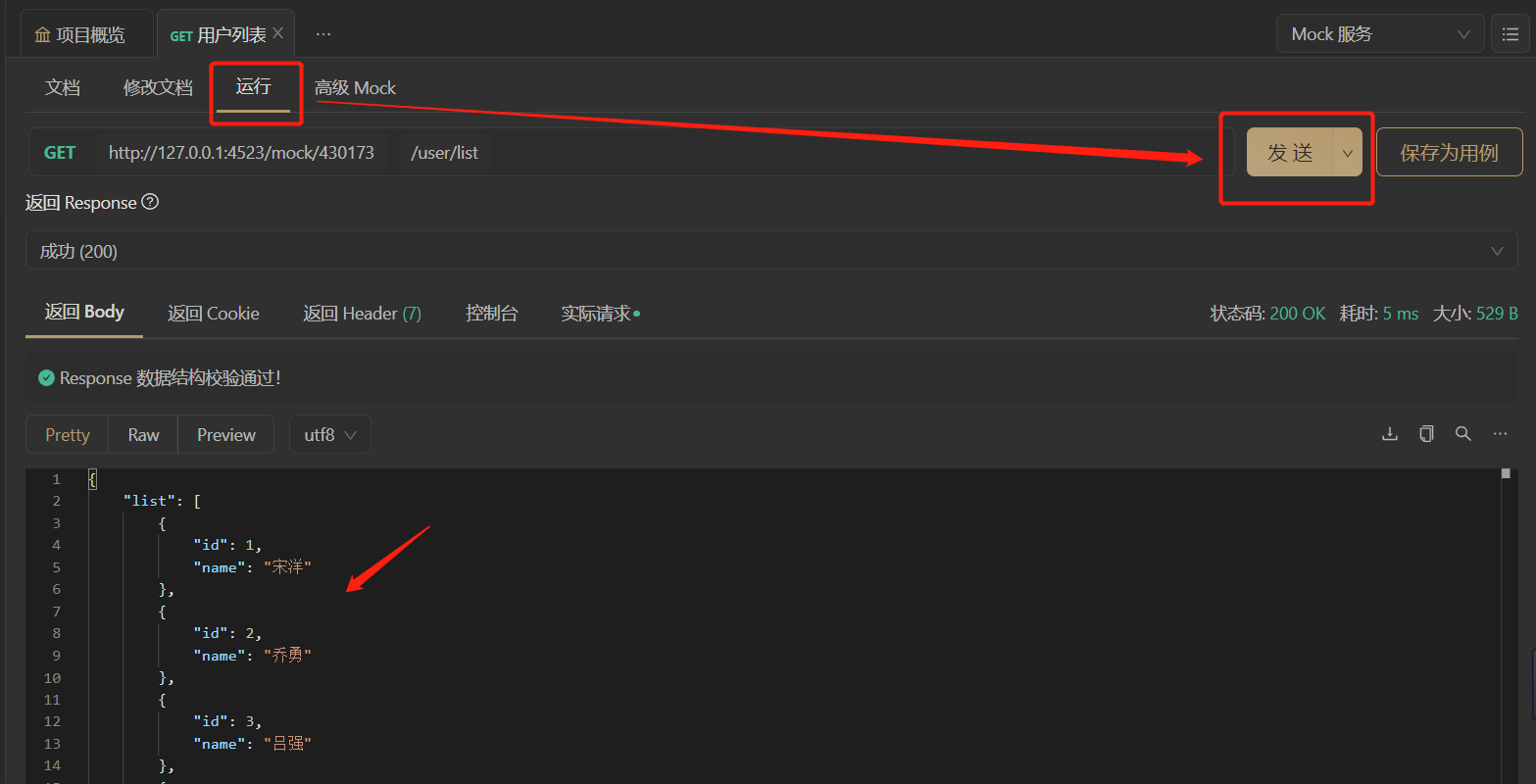Switch response view to Preview

coord(224,433)
